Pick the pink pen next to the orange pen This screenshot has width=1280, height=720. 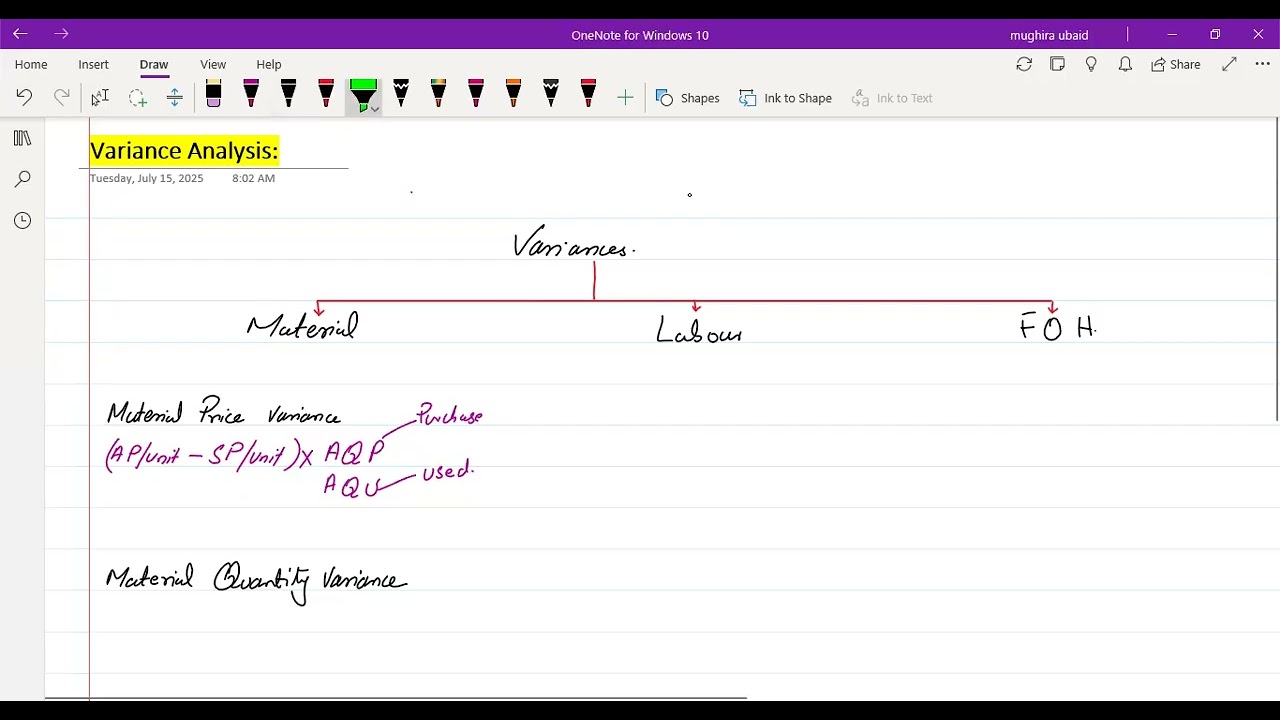click(x=476, y=94)
